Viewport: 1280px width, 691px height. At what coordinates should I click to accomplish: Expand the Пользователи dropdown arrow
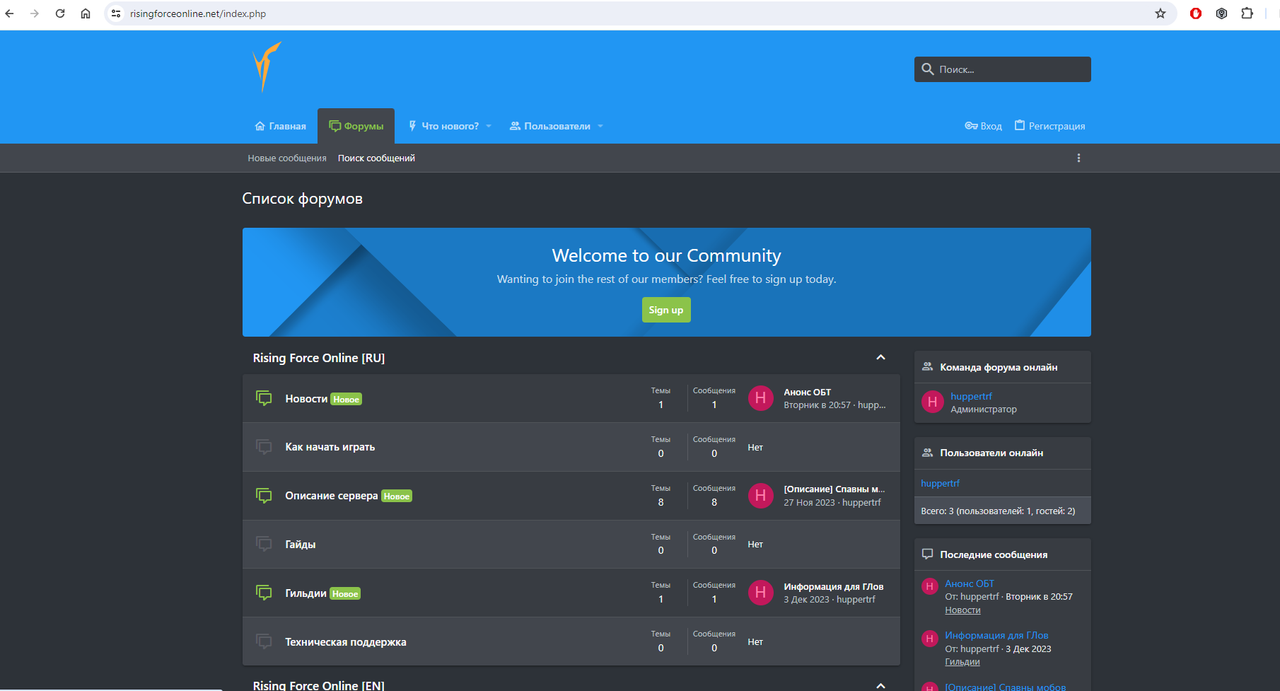pos(600,126)
